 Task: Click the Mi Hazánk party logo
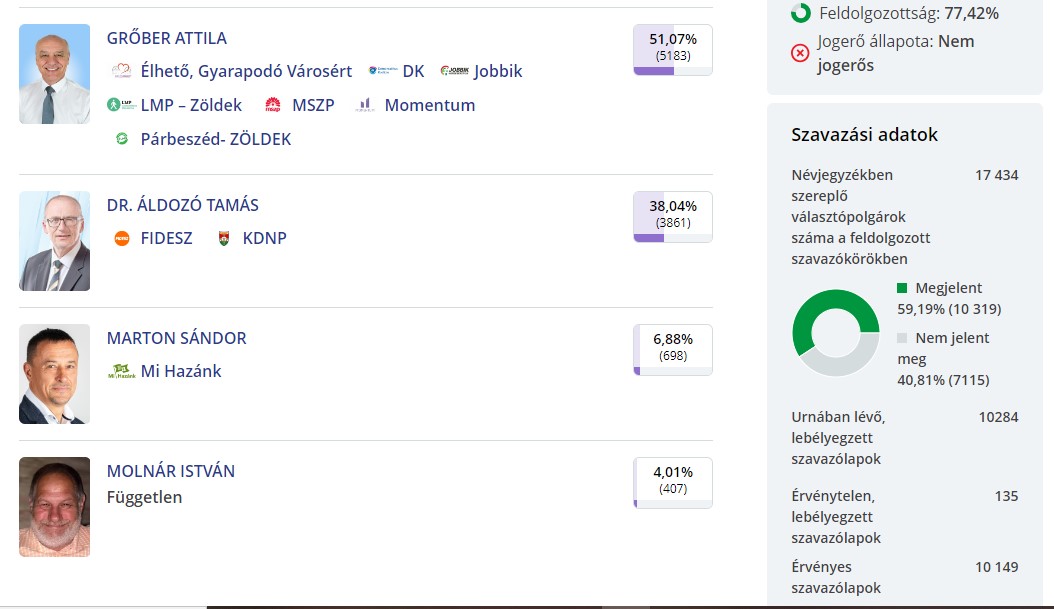coord(122,371)
